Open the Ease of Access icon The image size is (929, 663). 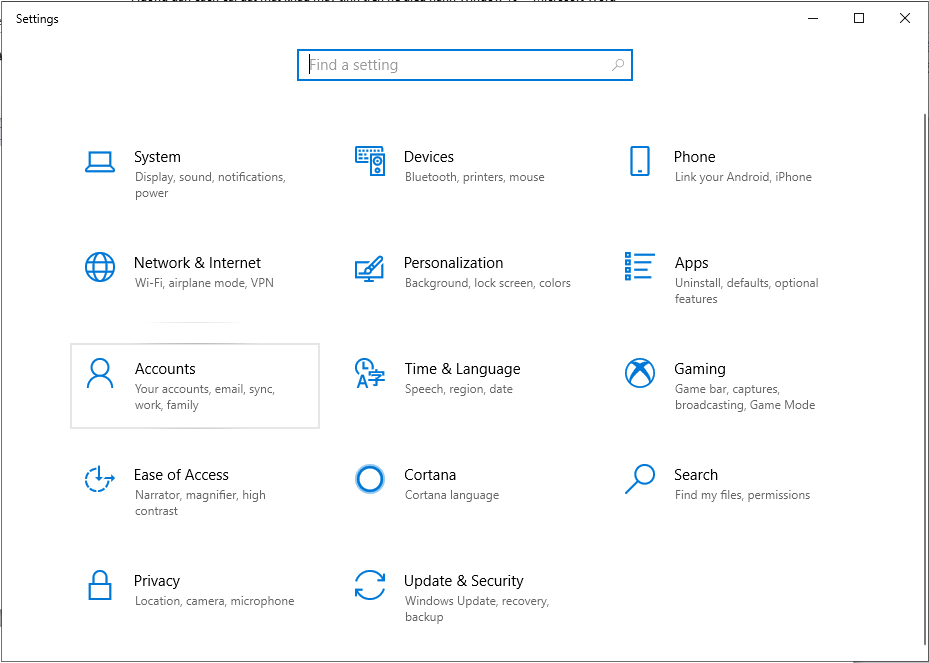(x=100, y=479)
